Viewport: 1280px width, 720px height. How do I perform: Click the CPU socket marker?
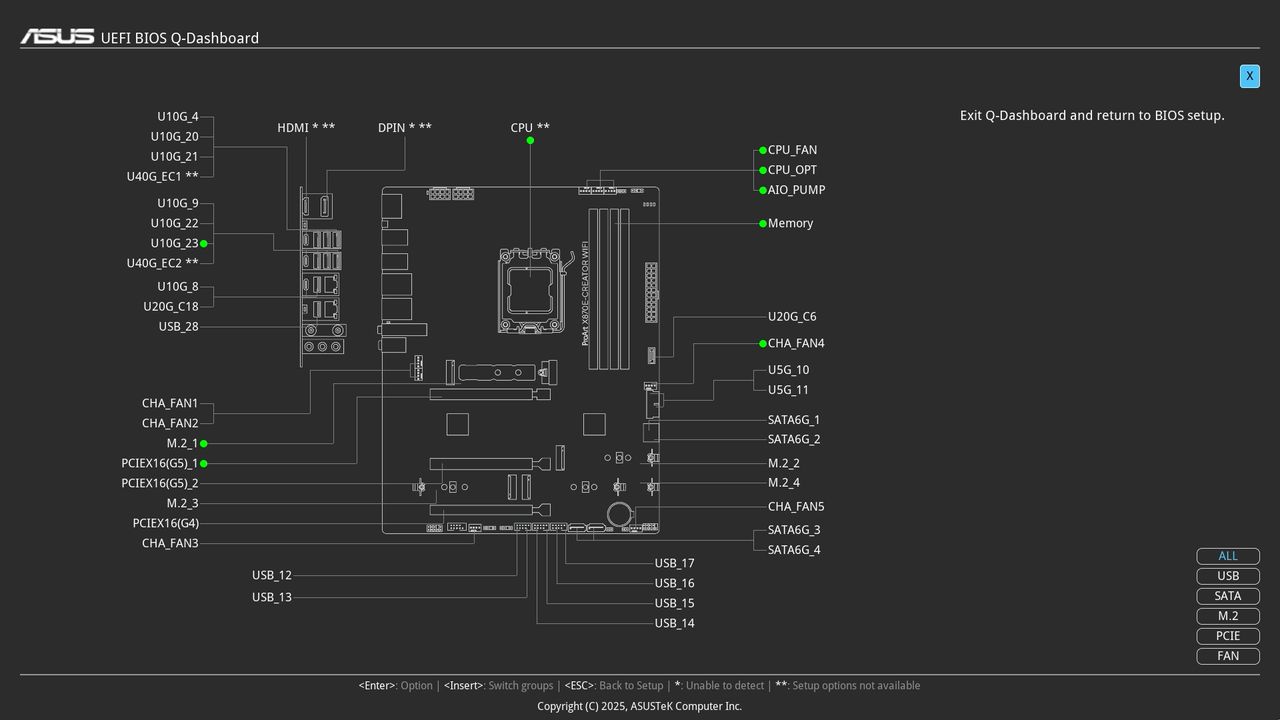pos(529,140)
